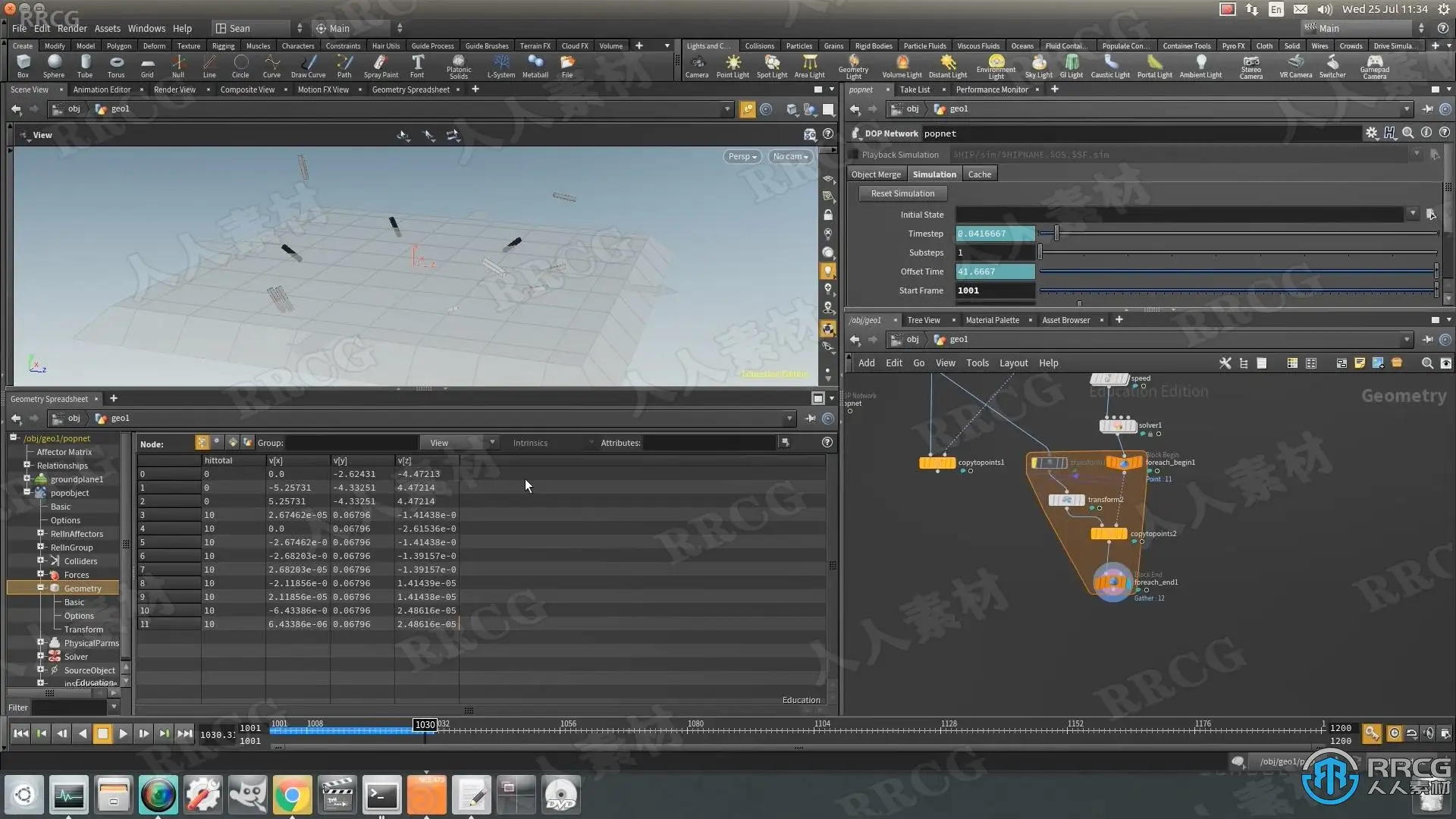1456x819 pixels.
Task: Jump to the first frame
Action: [x=21, y=733]
